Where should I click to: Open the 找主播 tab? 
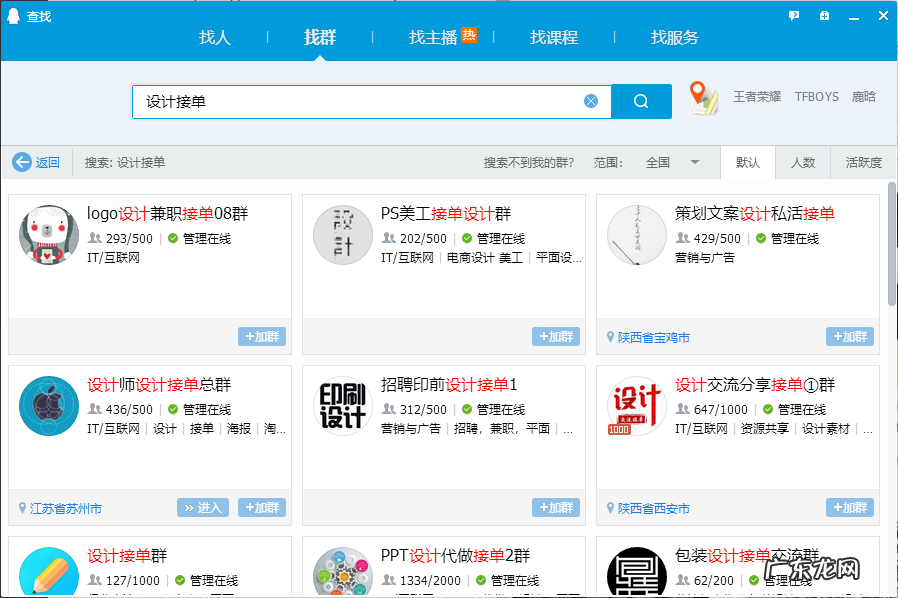click(434, 38)
